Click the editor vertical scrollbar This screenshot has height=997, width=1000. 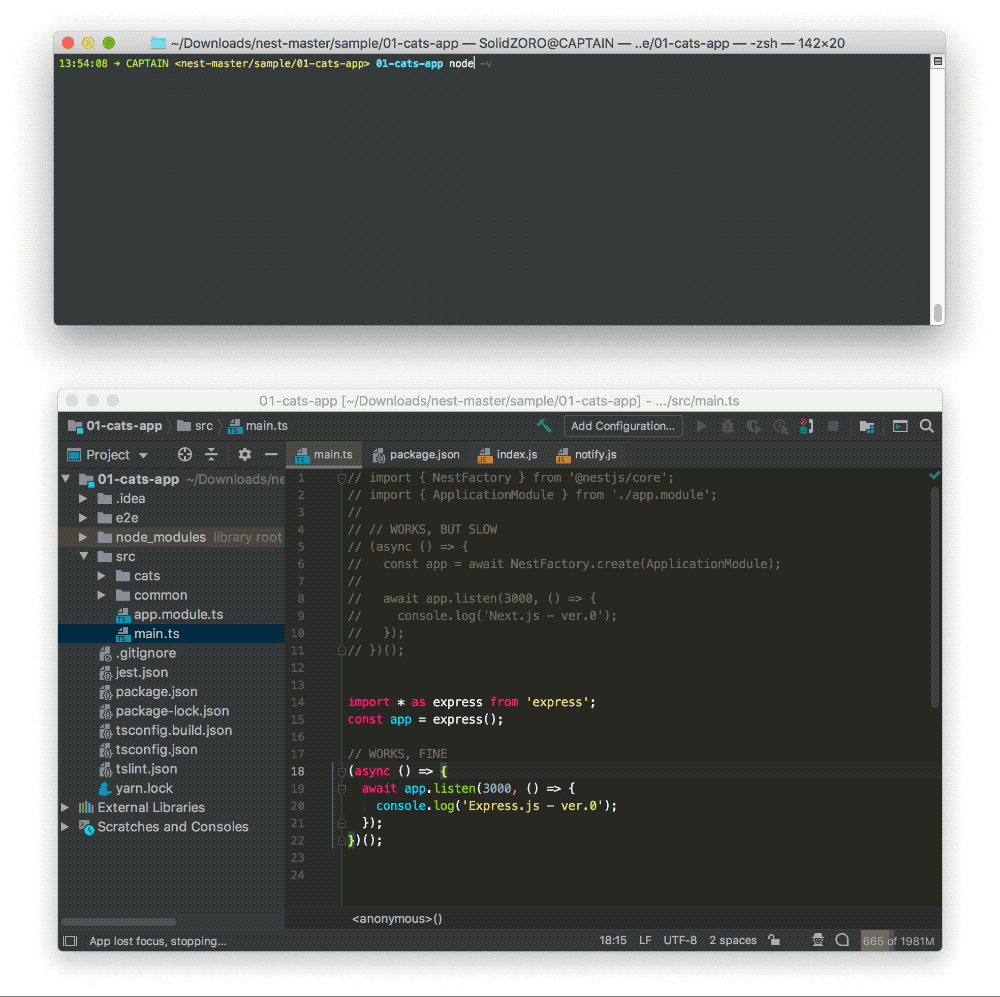[x=935, y=598]
